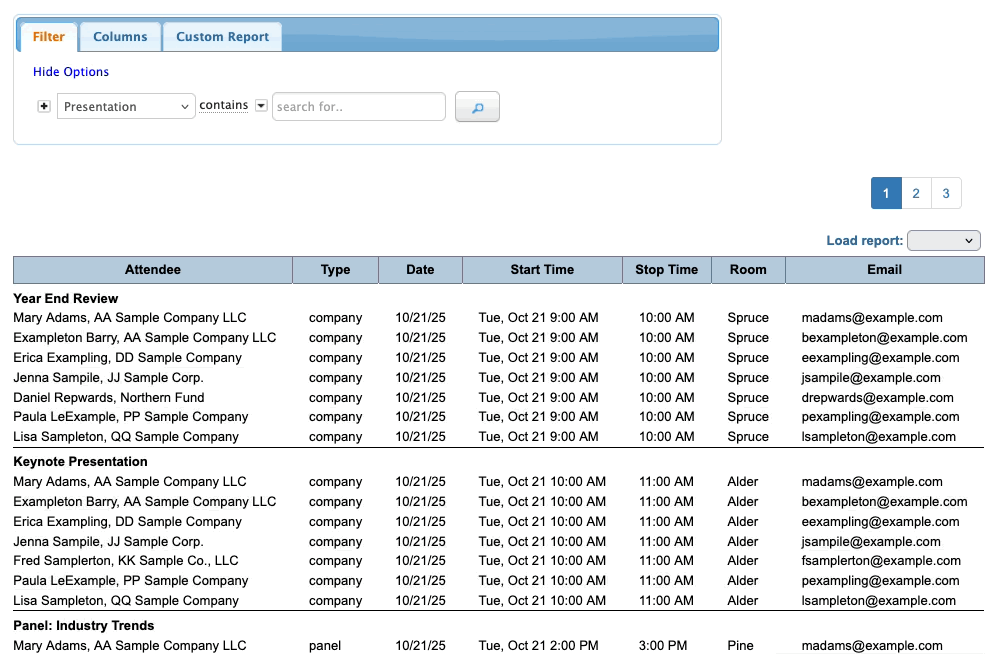Click the Hide Options link
The height and width of the screenshot is (654, 1000).
pos(71,72)
